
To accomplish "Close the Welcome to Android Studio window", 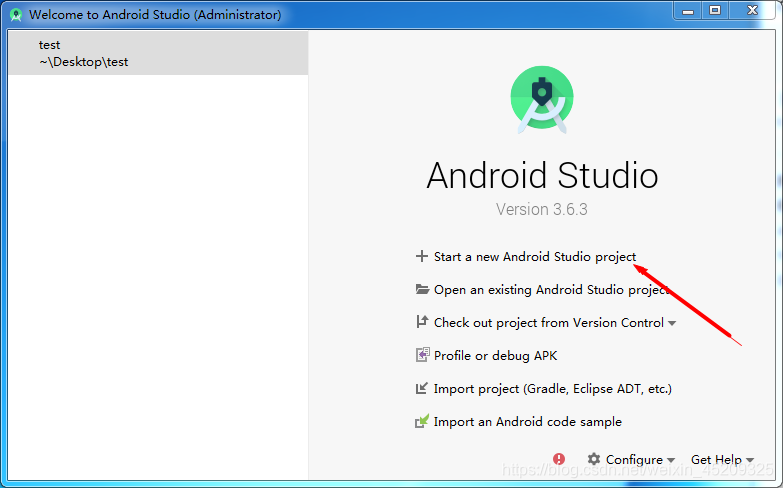I will [x=753, y=10].
